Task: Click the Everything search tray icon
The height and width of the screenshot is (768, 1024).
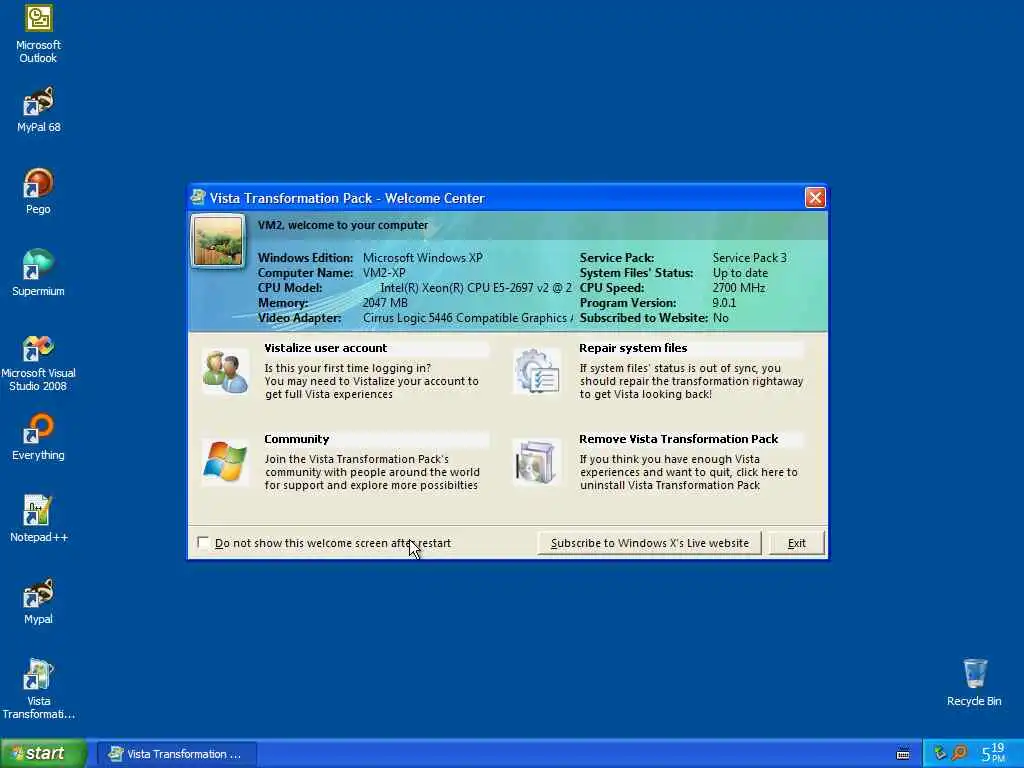Action: (x=959, y=753)
